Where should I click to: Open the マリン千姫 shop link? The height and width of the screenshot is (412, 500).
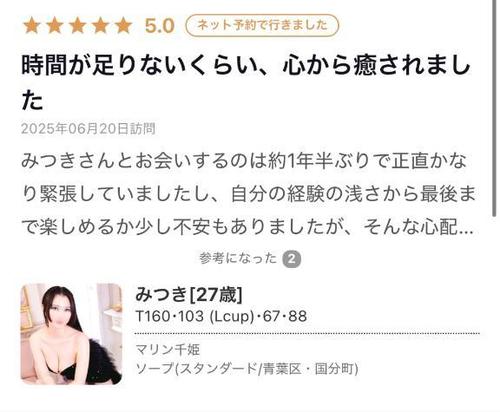(168, 350)
